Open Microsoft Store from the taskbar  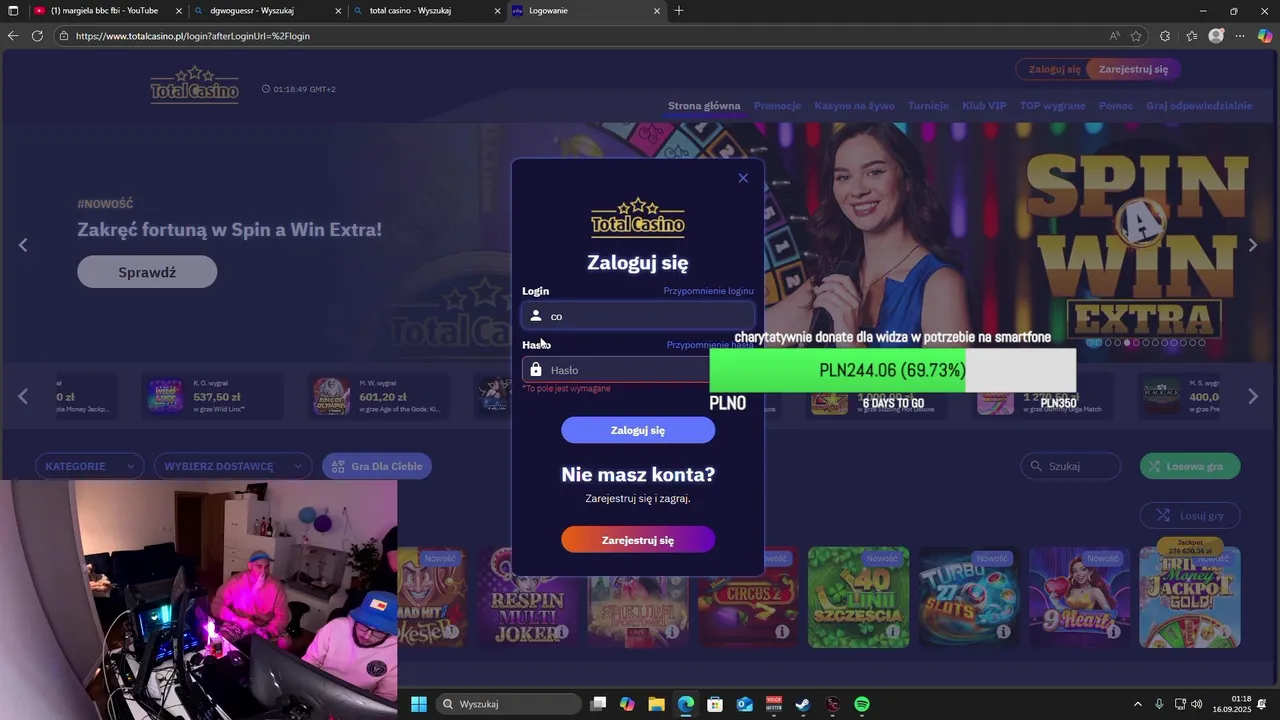[x=715, y=704]
